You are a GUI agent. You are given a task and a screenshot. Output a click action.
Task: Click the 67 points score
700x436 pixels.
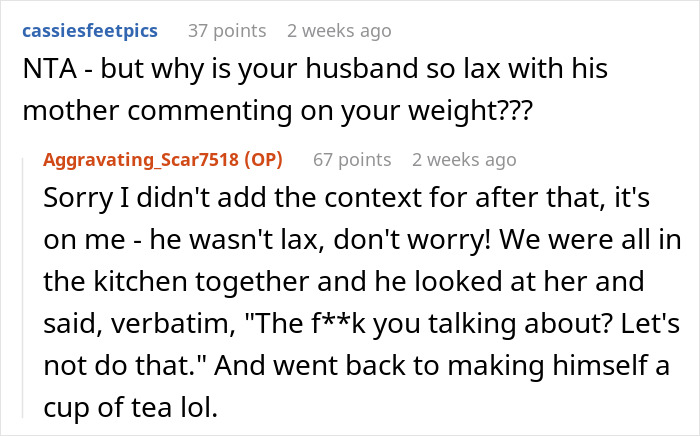click(x=351, y=160)
